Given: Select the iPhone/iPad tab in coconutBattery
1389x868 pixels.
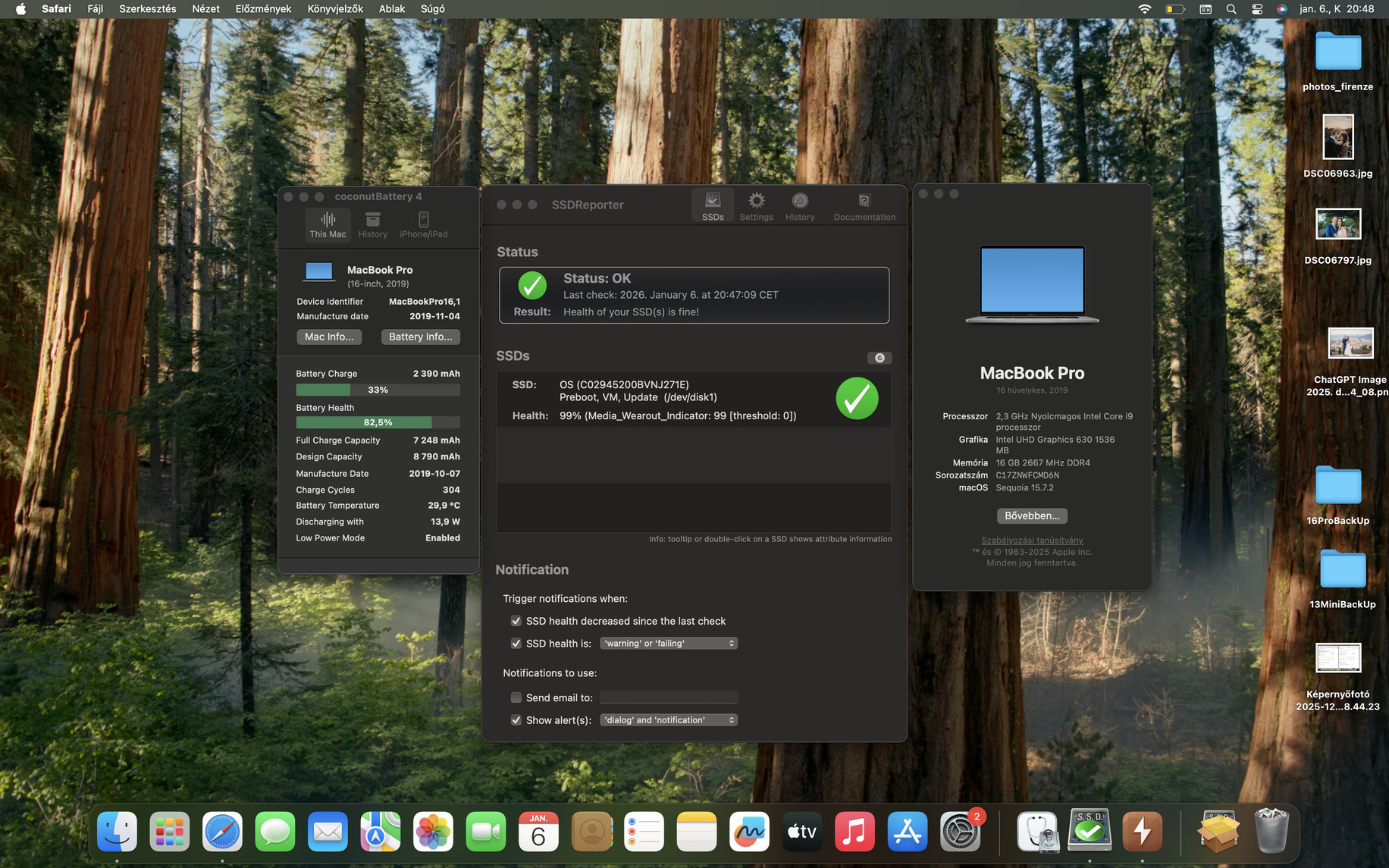Looking at the screenshot, I should click(423, 224).
